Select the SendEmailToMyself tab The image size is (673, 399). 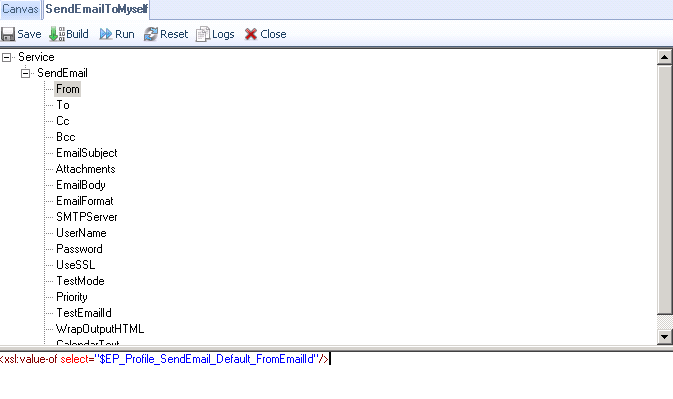coord(97,9)
